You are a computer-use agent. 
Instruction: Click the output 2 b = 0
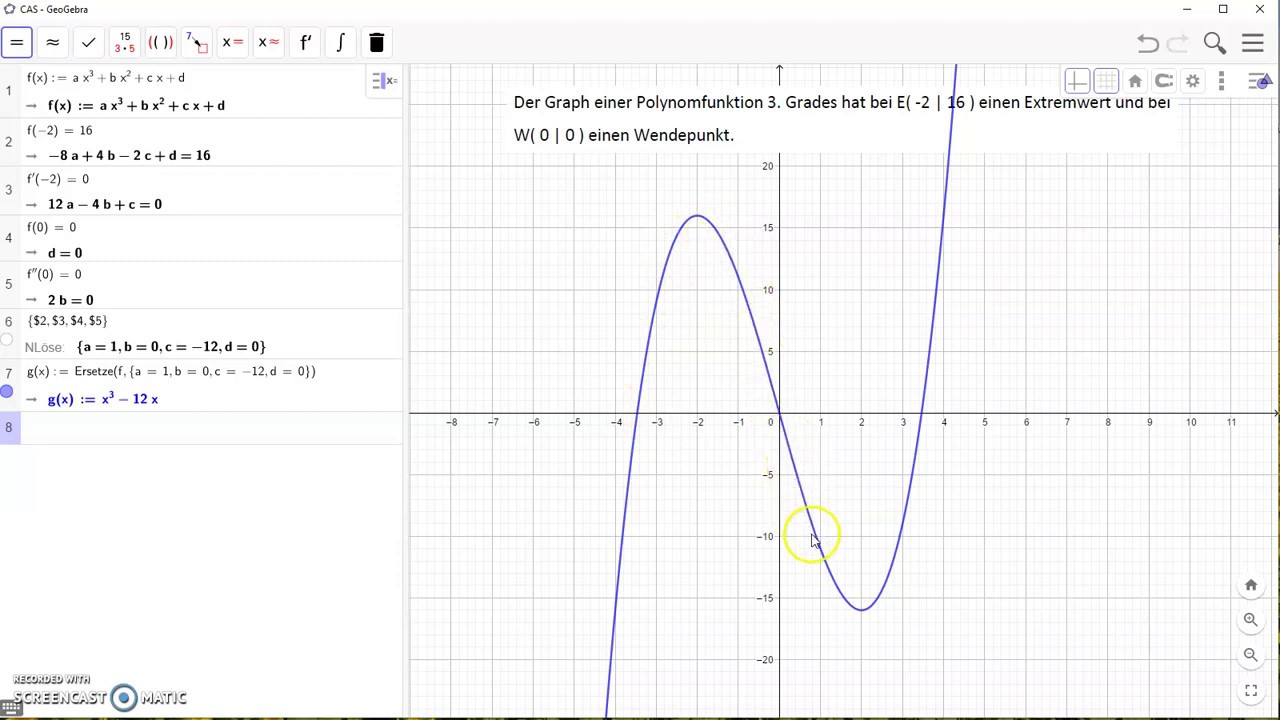tap(71, 300)
